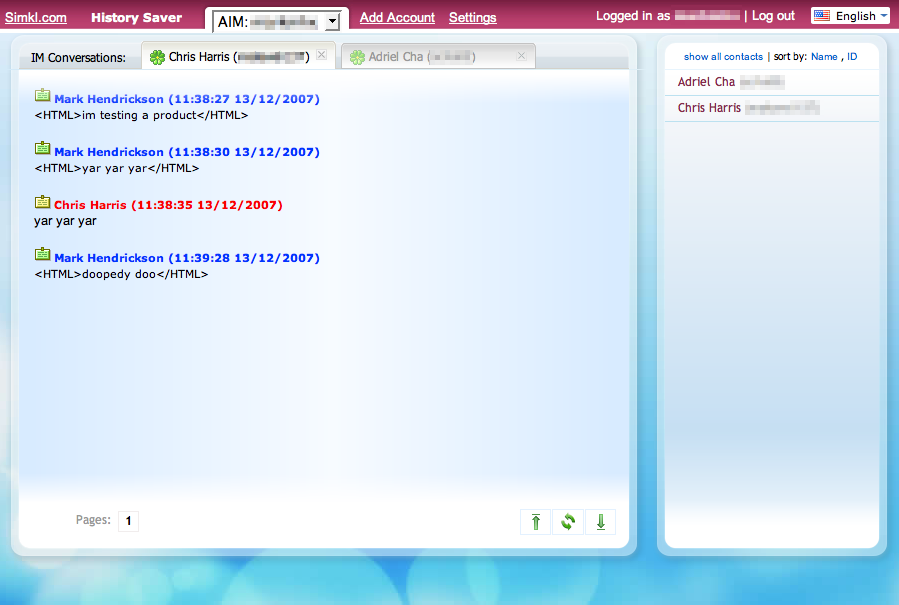Viewport: 899px width, 605px height.
Task: Close the Chris Harris conversation tab
Action: 321,56
